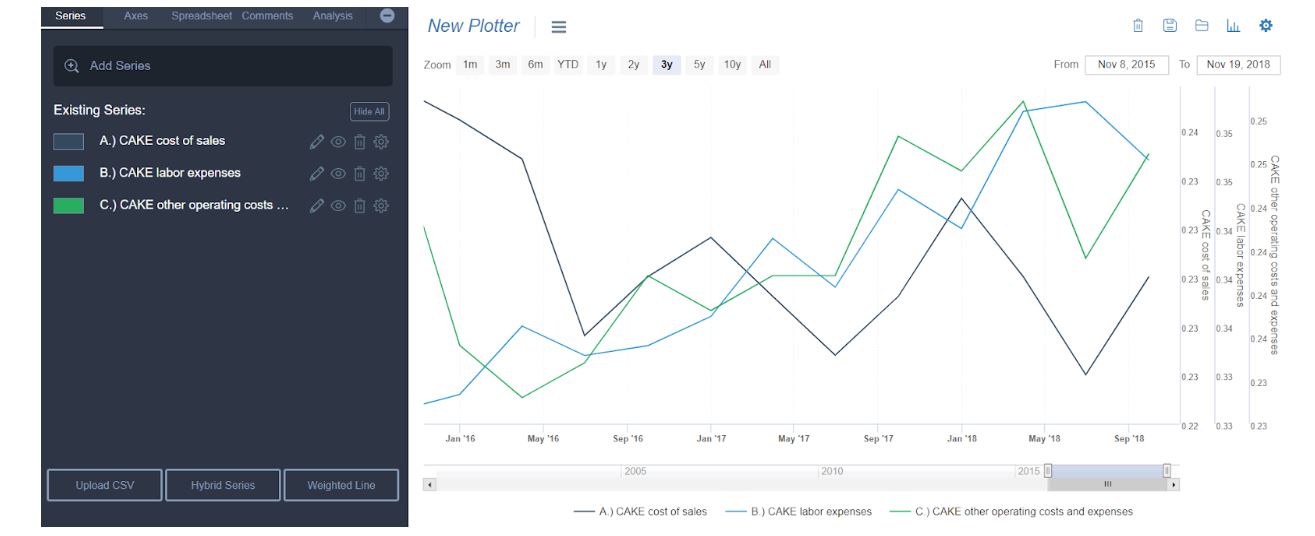Switch to the Analysis tab
Viewport: 1315px width, 536px height.
tap(333, 16)
